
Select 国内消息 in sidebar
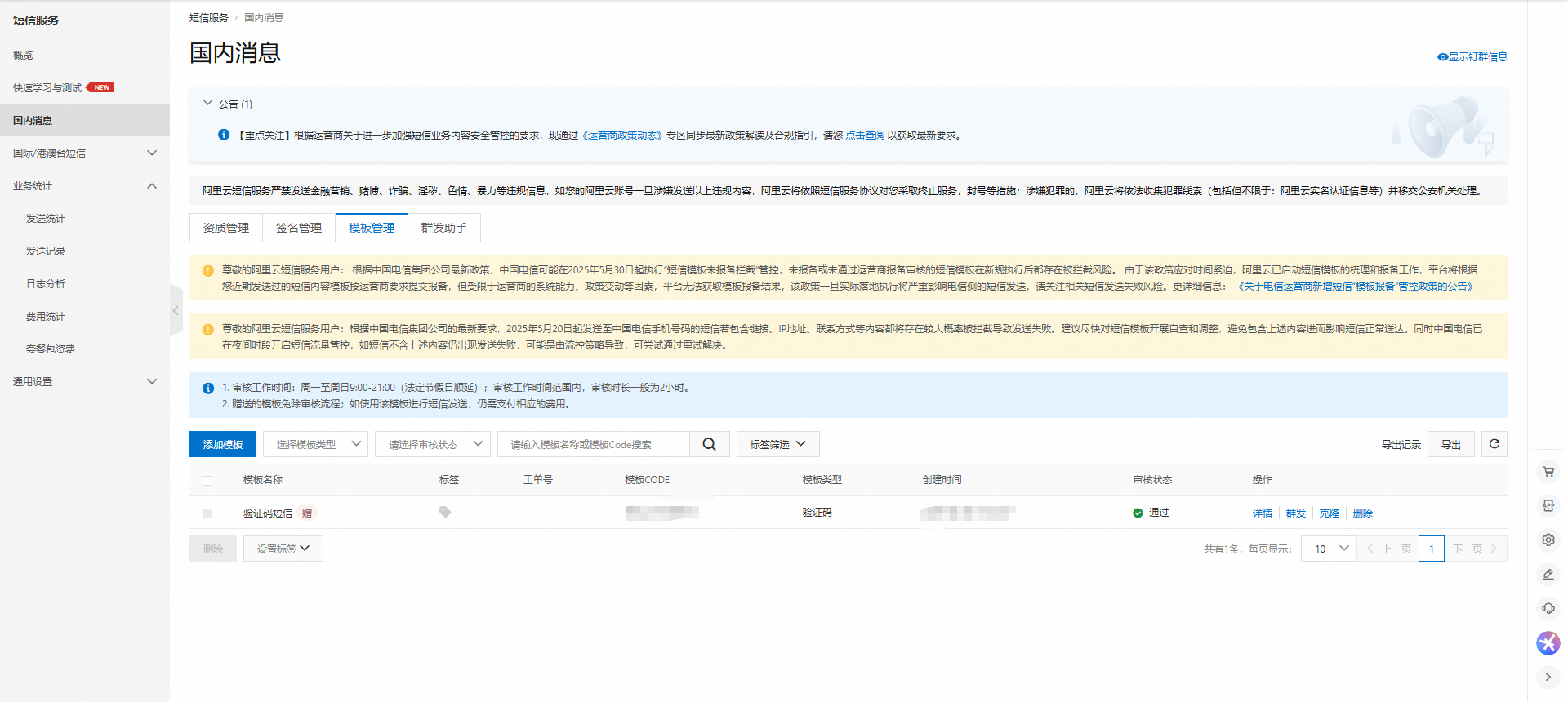coord(85,120)
